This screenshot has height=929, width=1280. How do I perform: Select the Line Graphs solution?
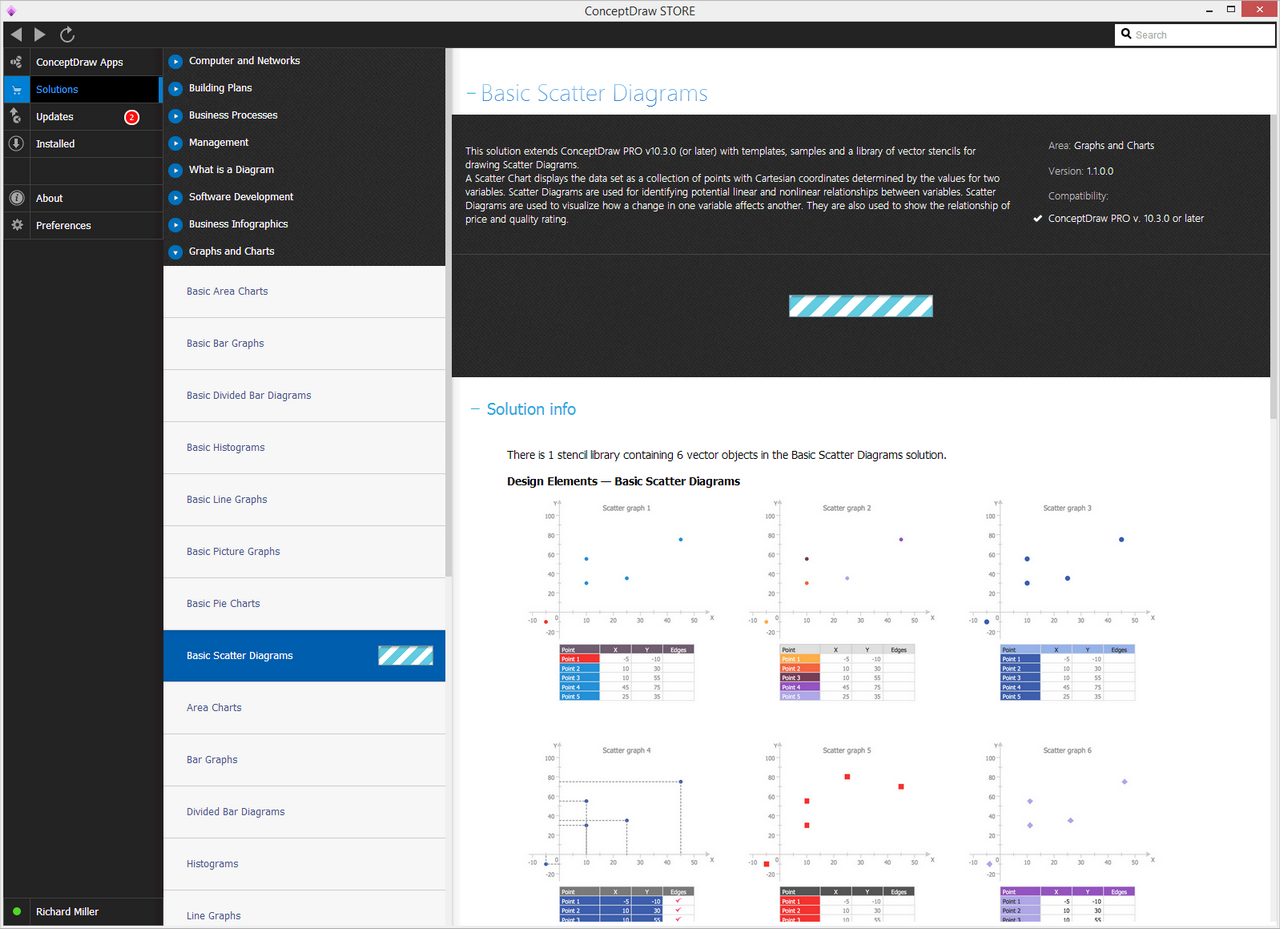pos(304,908)
